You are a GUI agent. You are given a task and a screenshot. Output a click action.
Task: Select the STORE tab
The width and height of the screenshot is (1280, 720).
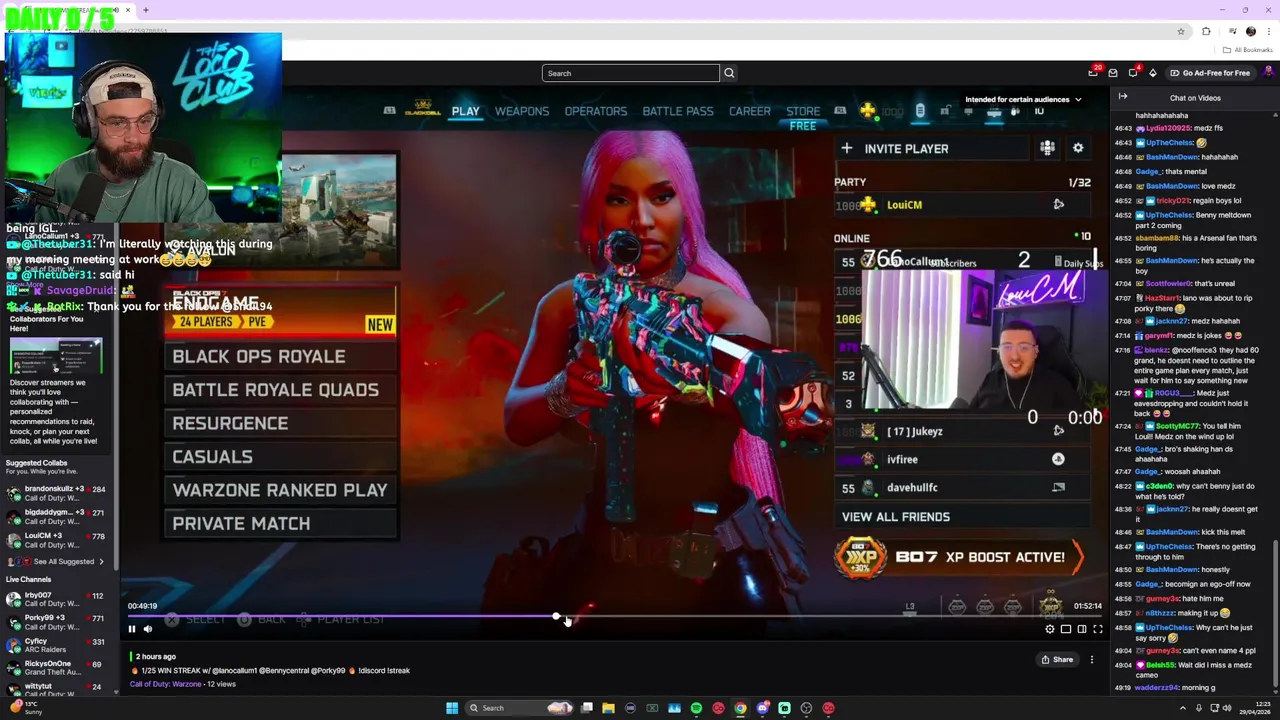pos(803,111)
